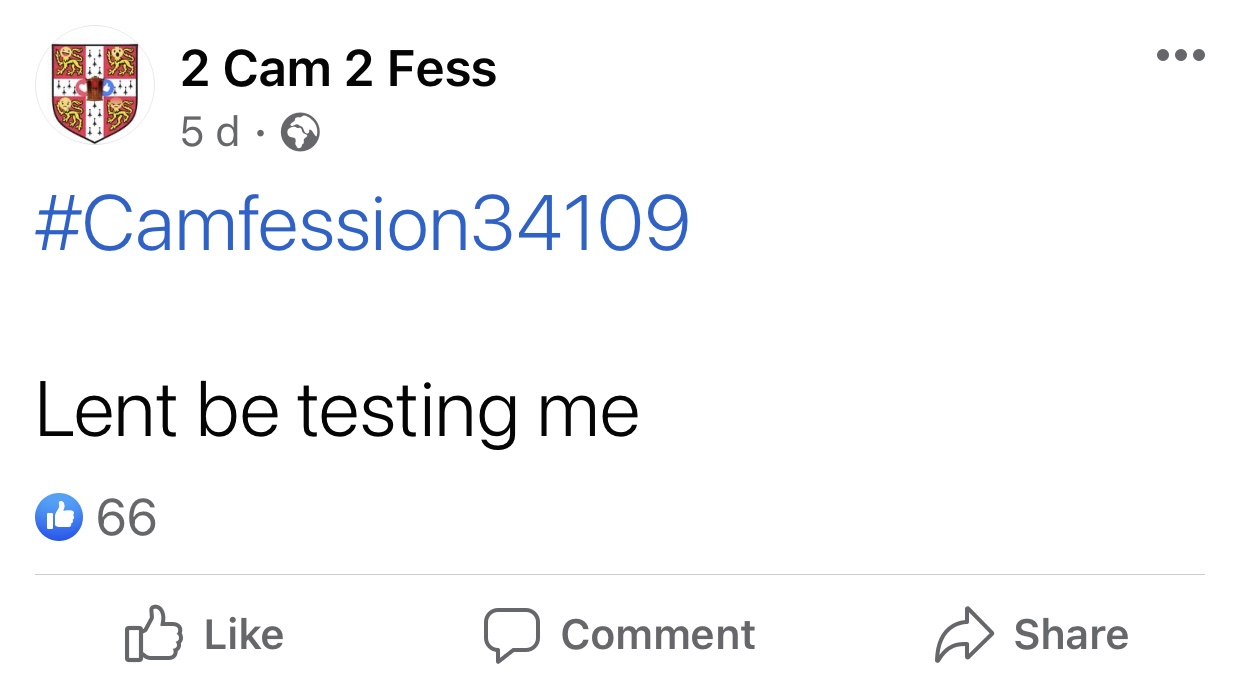
Task: Click the curved arrow Share icon
Action: tap(964, 635)
